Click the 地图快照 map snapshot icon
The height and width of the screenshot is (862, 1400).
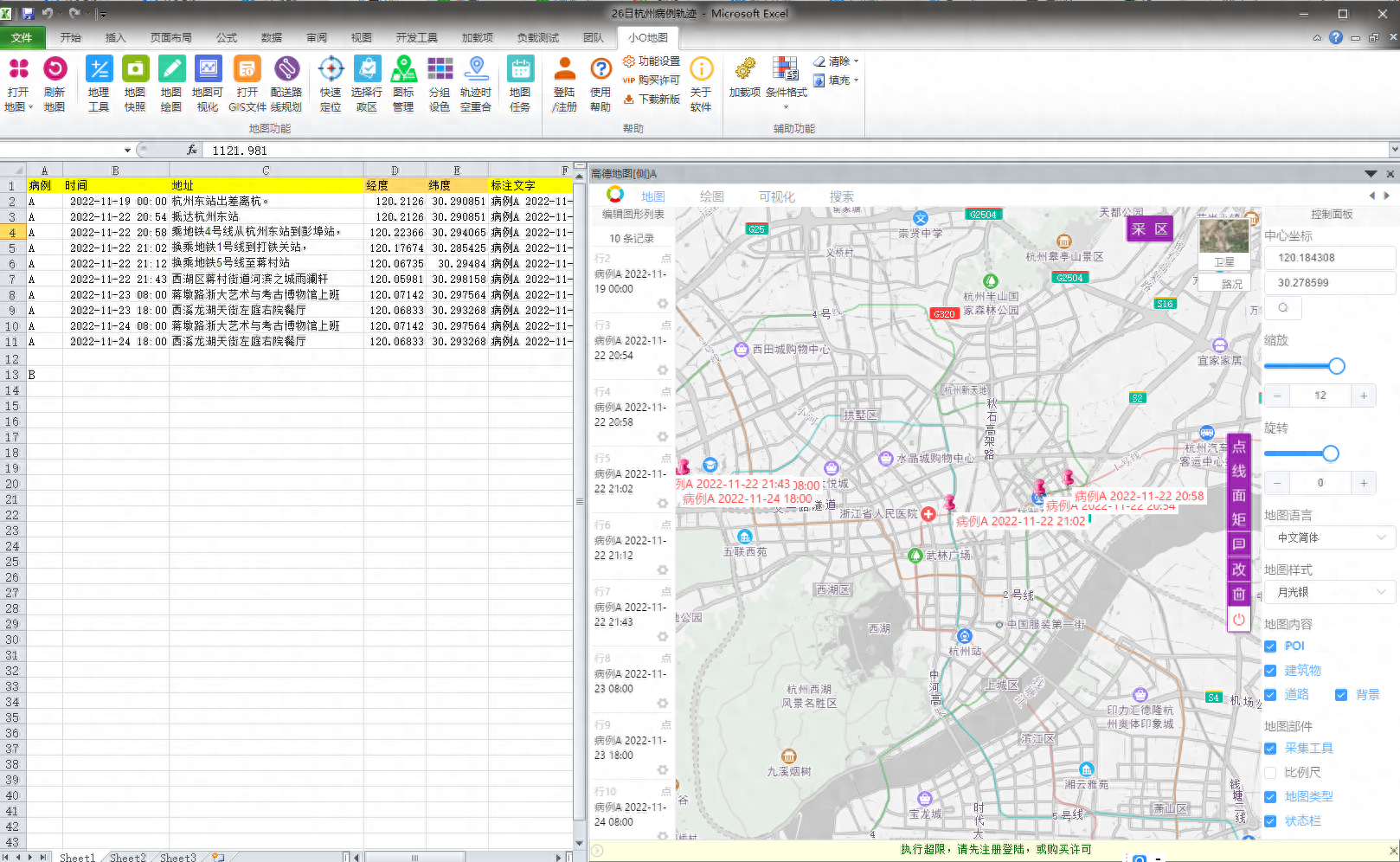pos(135,69)
